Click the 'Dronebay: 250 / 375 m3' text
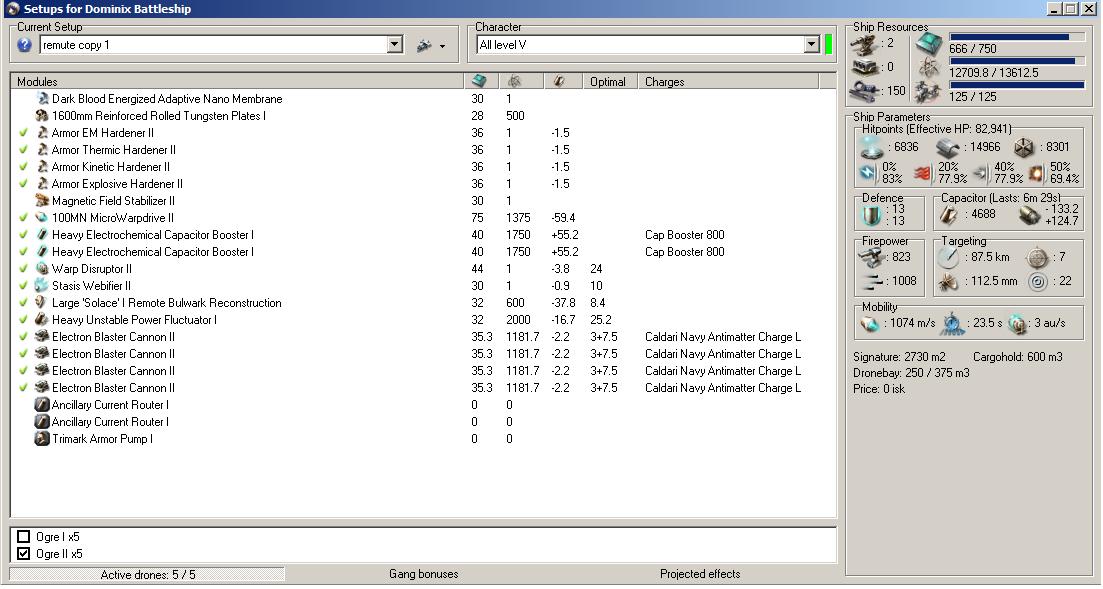This screenshot has height=589, width=1103. coord(911,373)
